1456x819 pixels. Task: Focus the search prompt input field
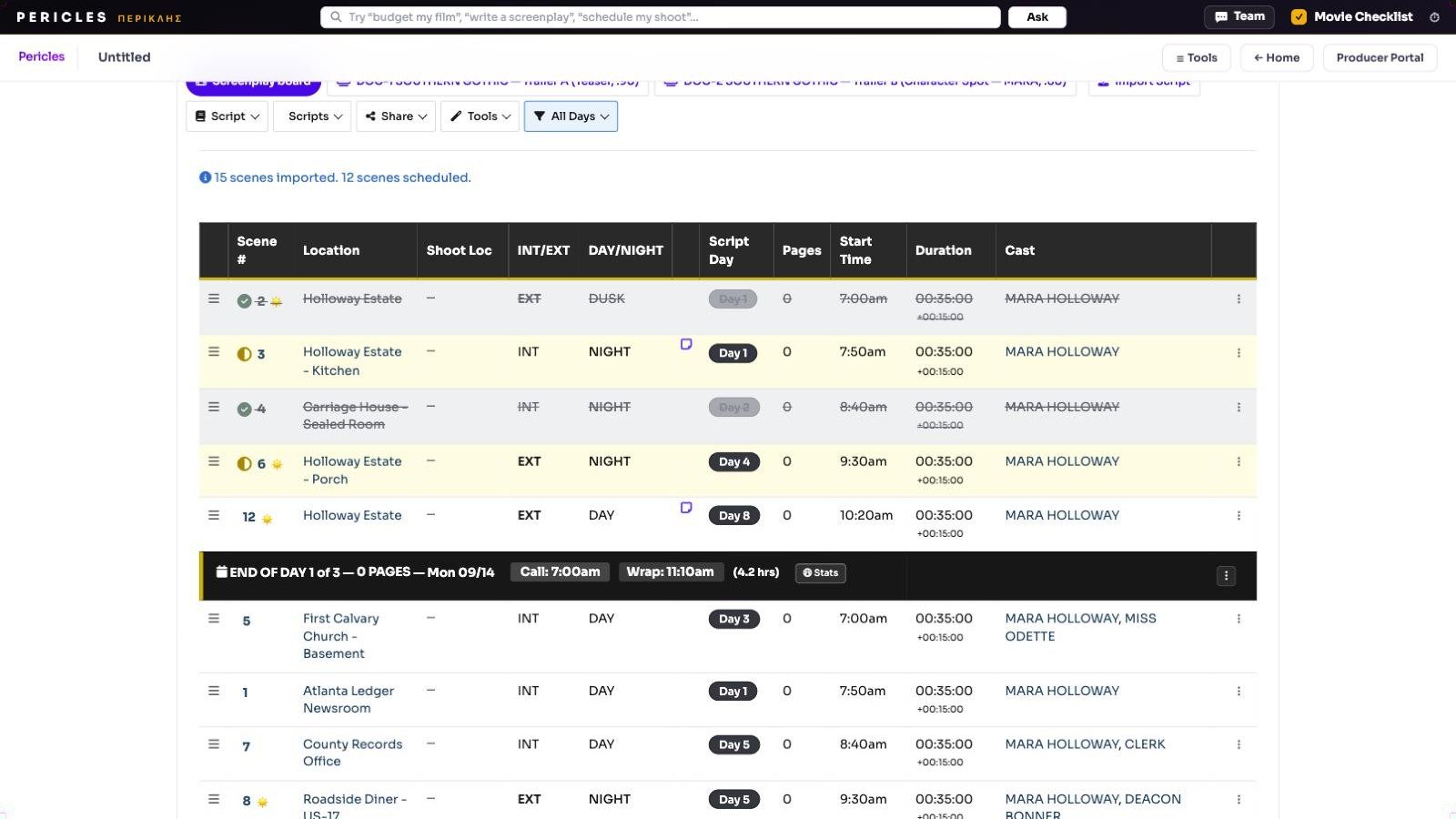(x=661, y=17)
